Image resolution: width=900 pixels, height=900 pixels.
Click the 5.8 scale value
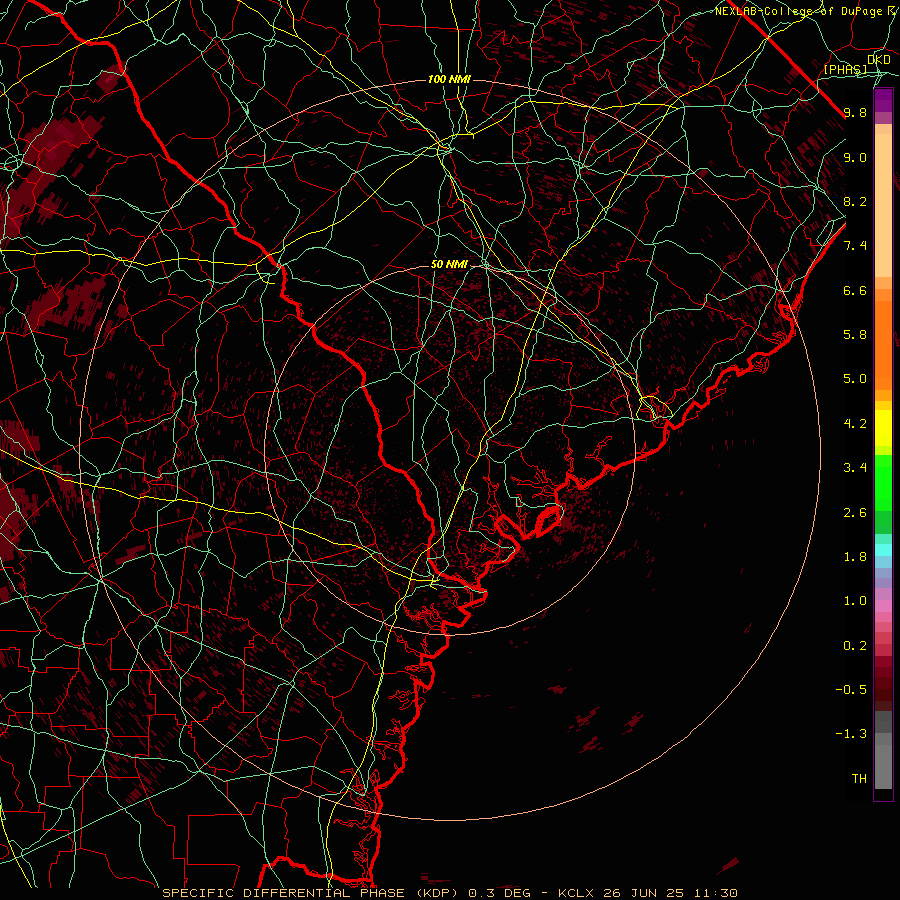(855, 335)
